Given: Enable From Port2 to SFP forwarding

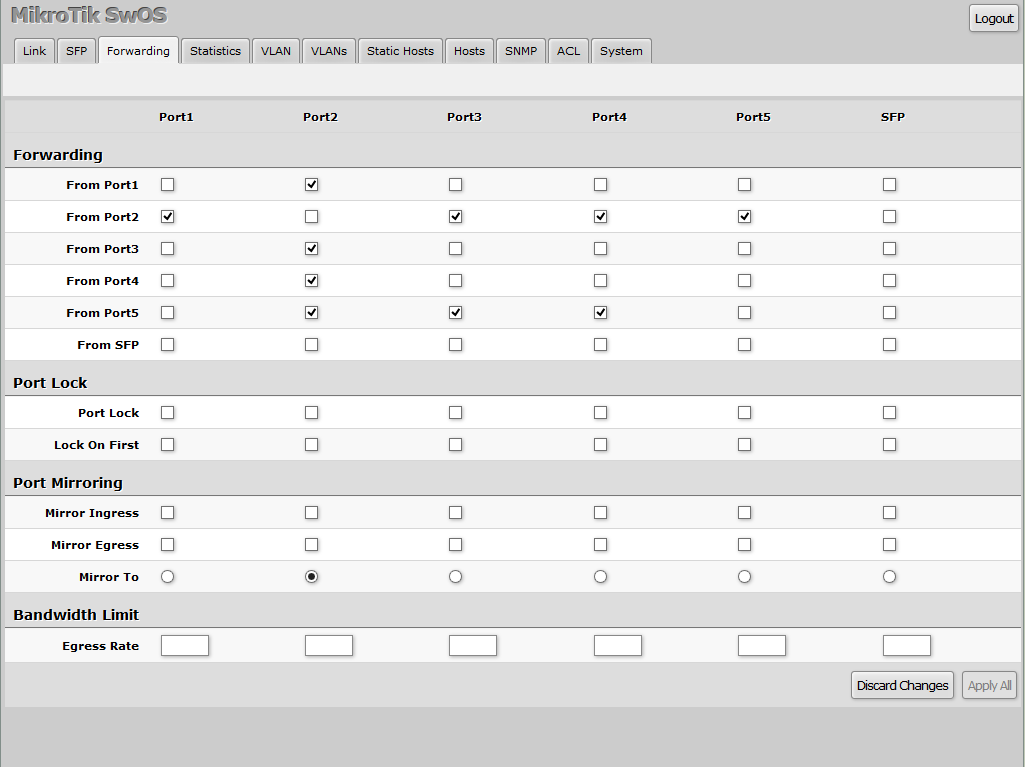Looking at the screenshot, I should [890, 216].
